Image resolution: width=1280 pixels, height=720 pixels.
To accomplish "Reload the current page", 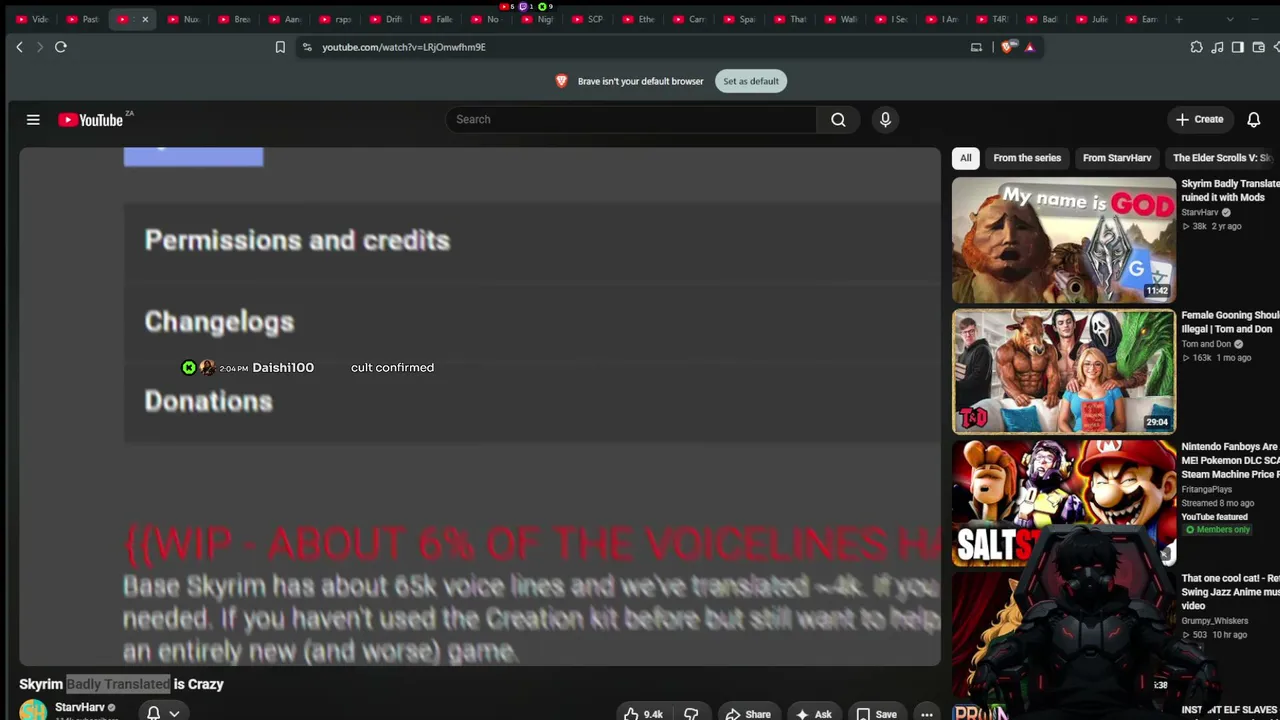I will [61, 47].
